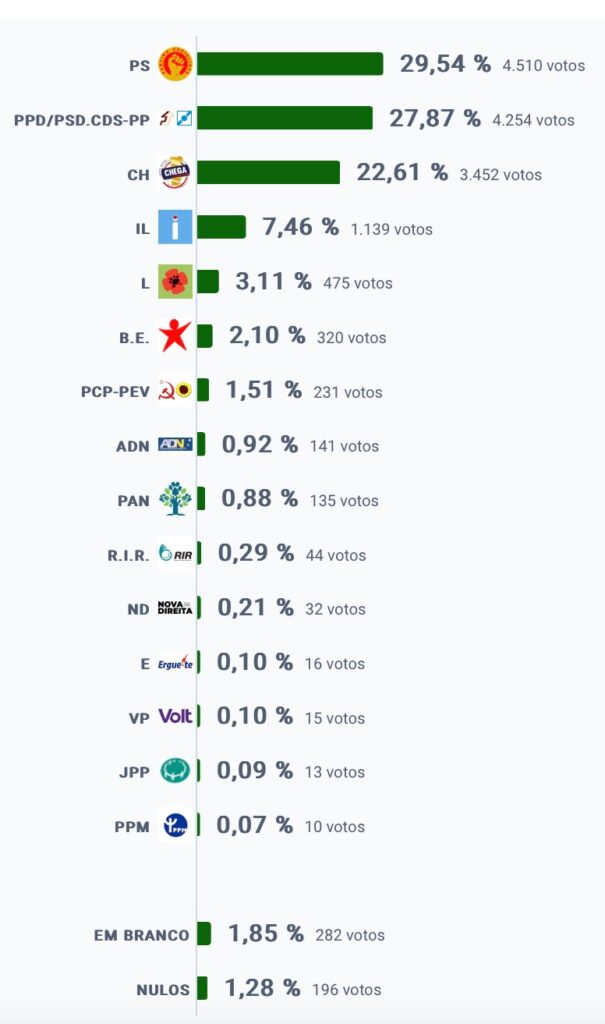Screen dimensions: 605x1024
Task: Click the ADN party logo
Action: point(175,445)
